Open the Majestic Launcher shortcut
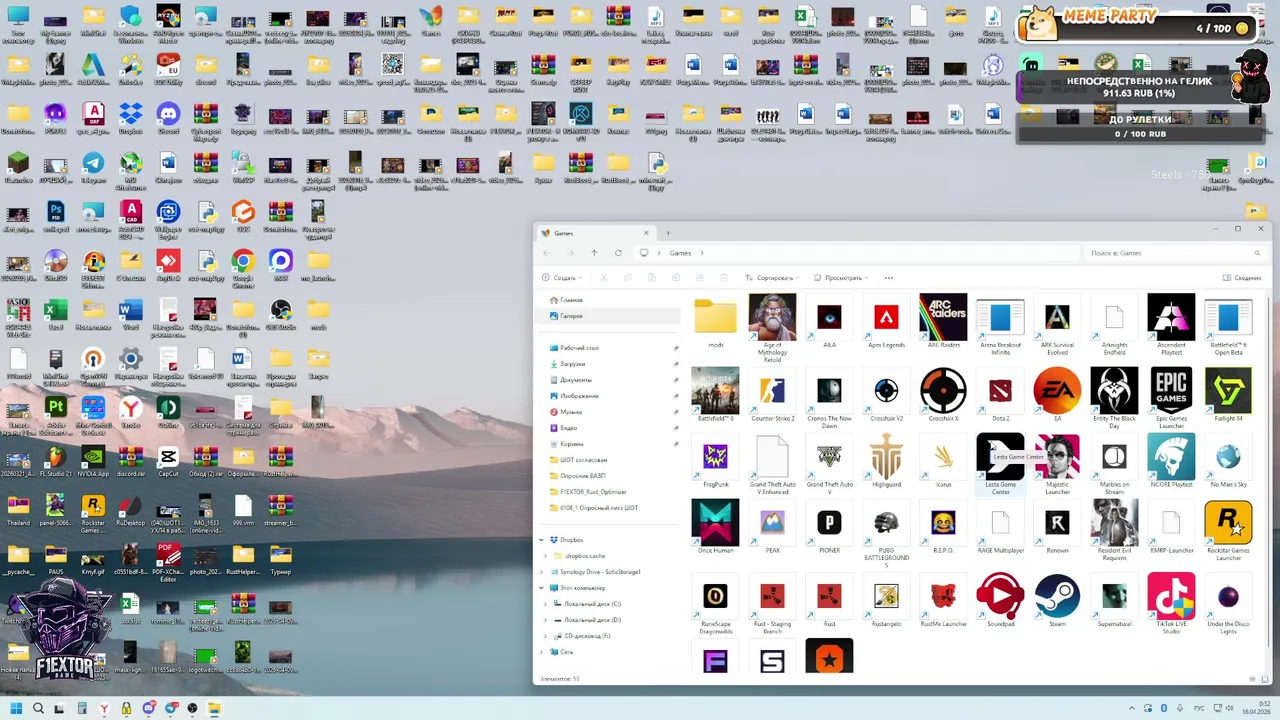 [1057, 464]
